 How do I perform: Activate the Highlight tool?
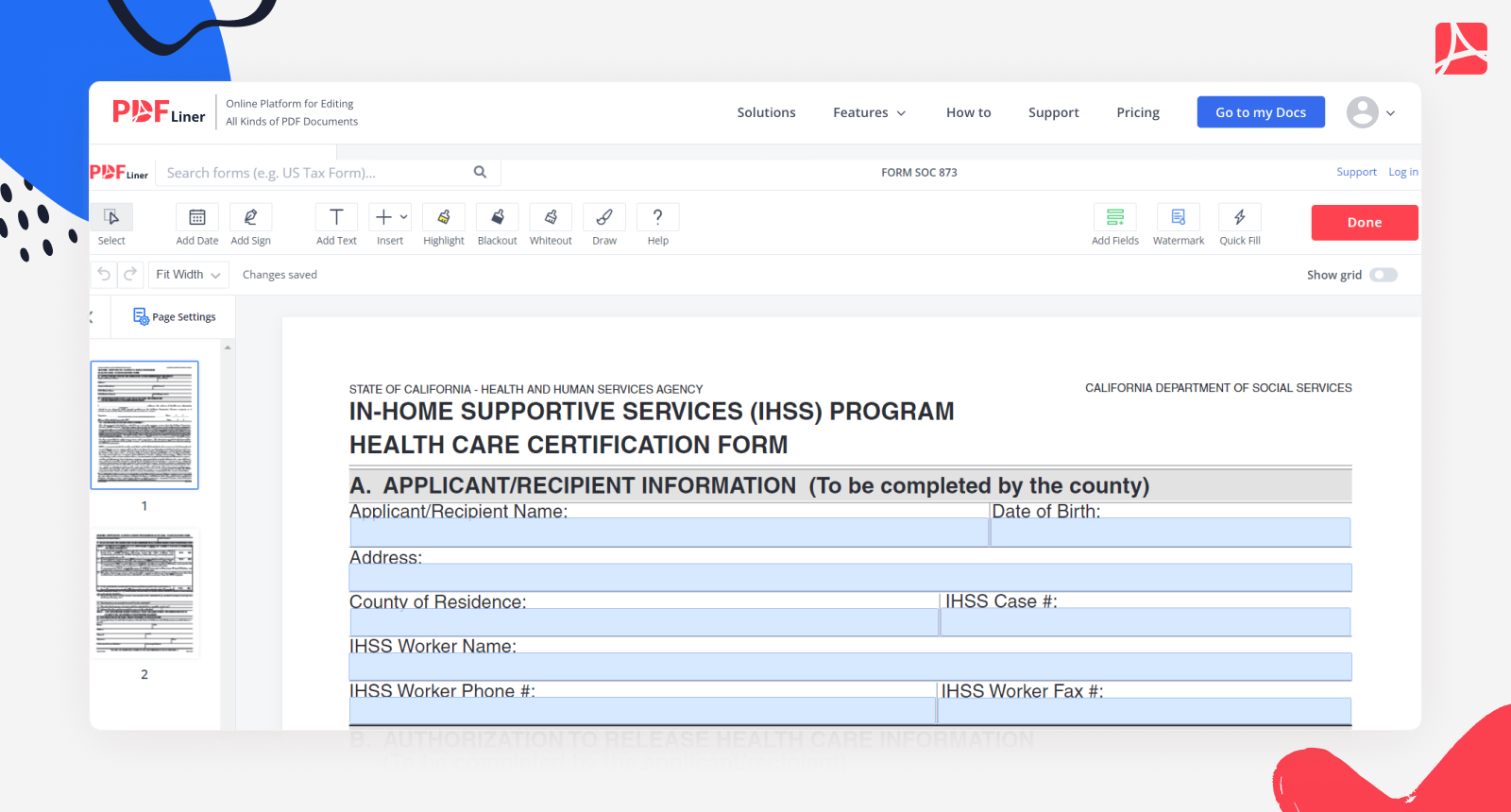pos(443,218)
